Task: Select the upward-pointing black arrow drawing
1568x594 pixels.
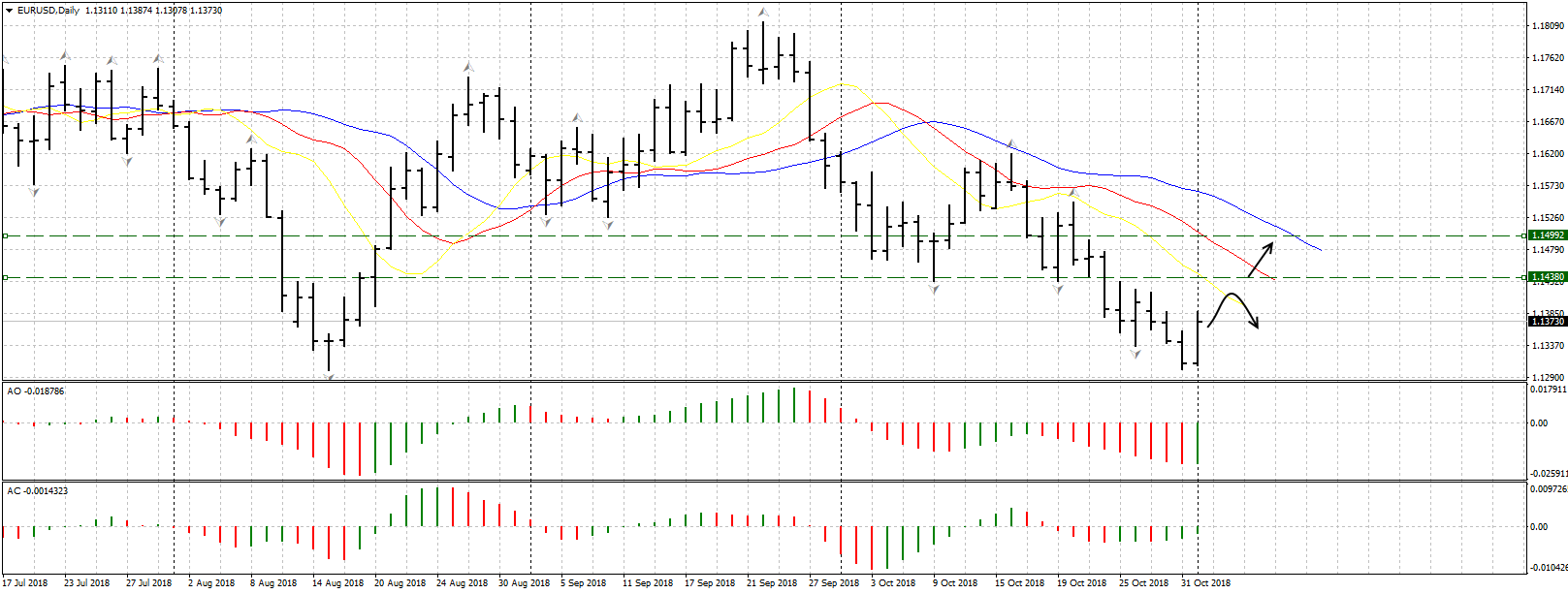Action: pos(1261,259)
